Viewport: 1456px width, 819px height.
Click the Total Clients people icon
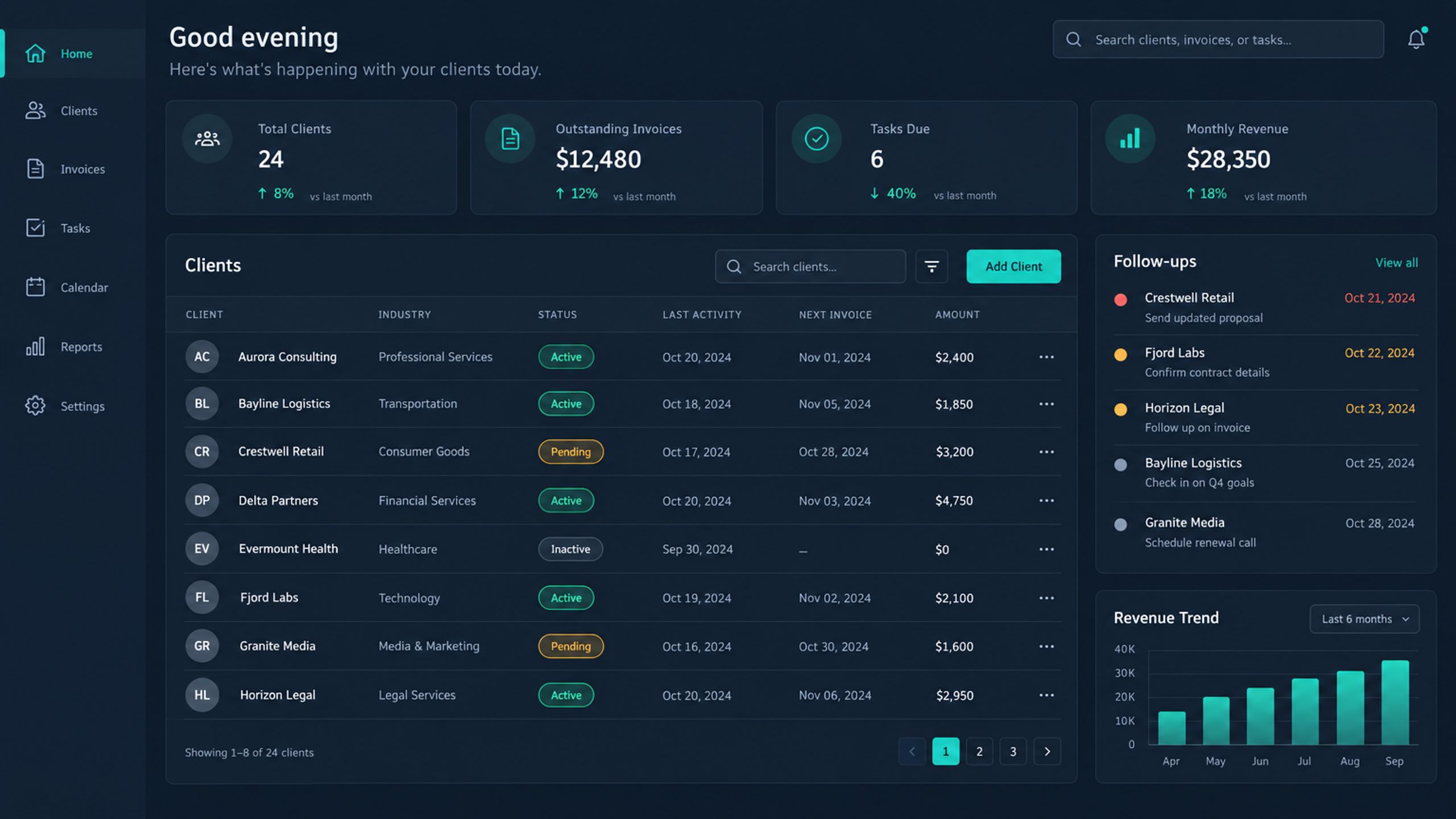tap(207, 139)
